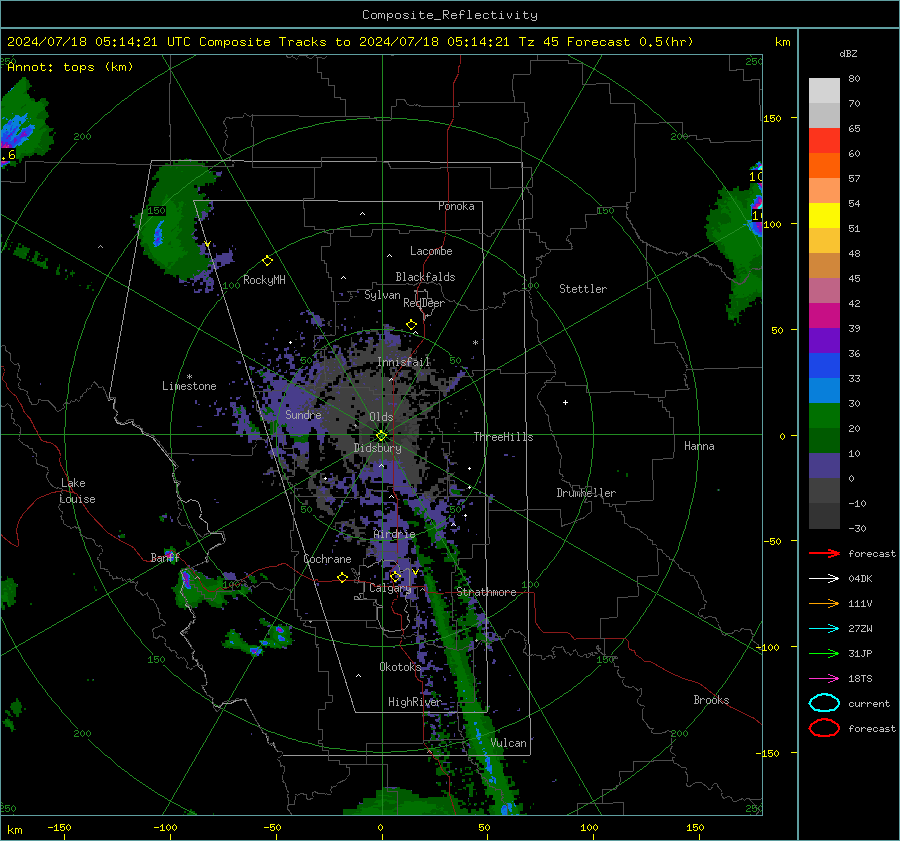The image size is (900, 841).
Task: Click the Hanna label on map
Action: (699, 446)
